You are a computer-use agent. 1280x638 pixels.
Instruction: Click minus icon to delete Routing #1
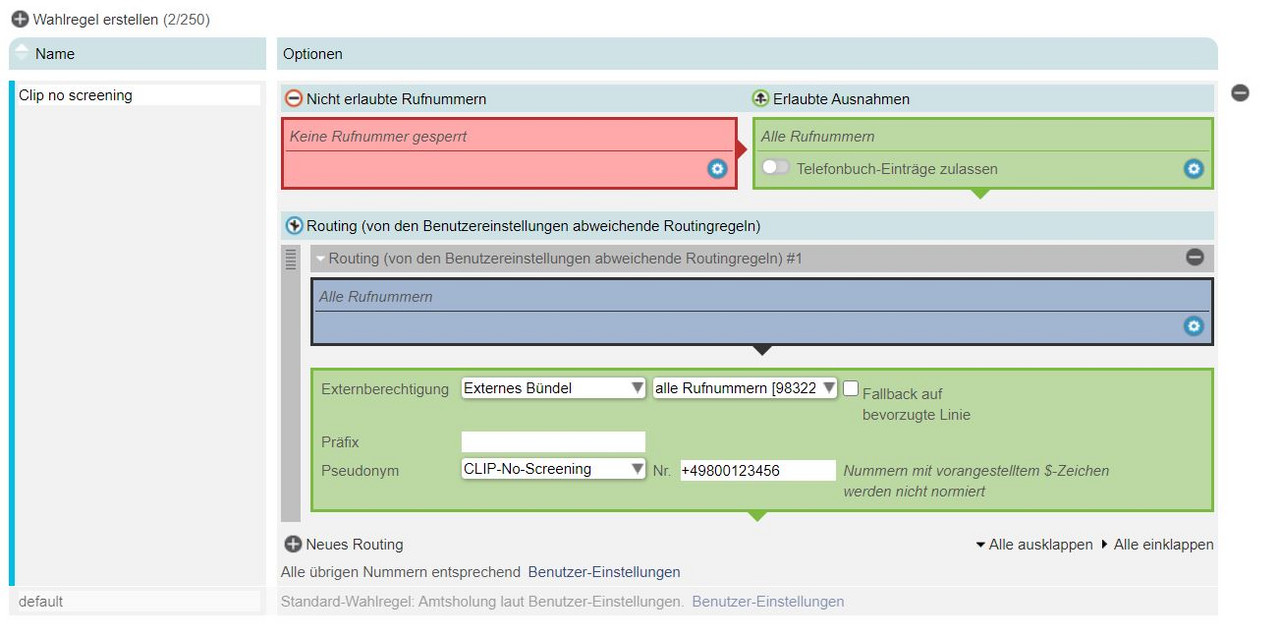[x=1195, y=257]
